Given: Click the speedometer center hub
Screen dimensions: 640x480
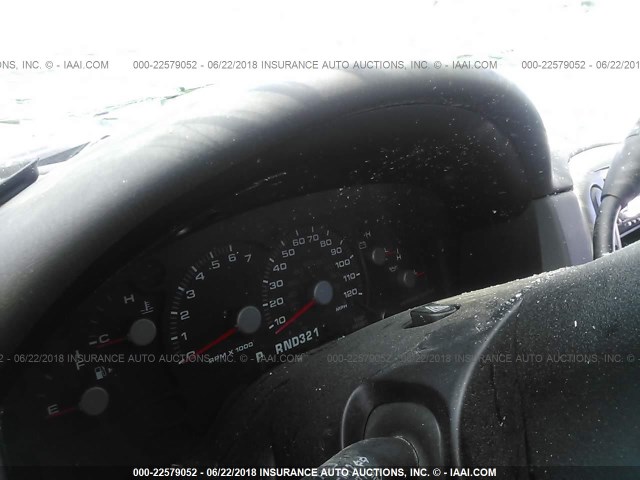Looking at the screenshot, I should coord(322,292).
